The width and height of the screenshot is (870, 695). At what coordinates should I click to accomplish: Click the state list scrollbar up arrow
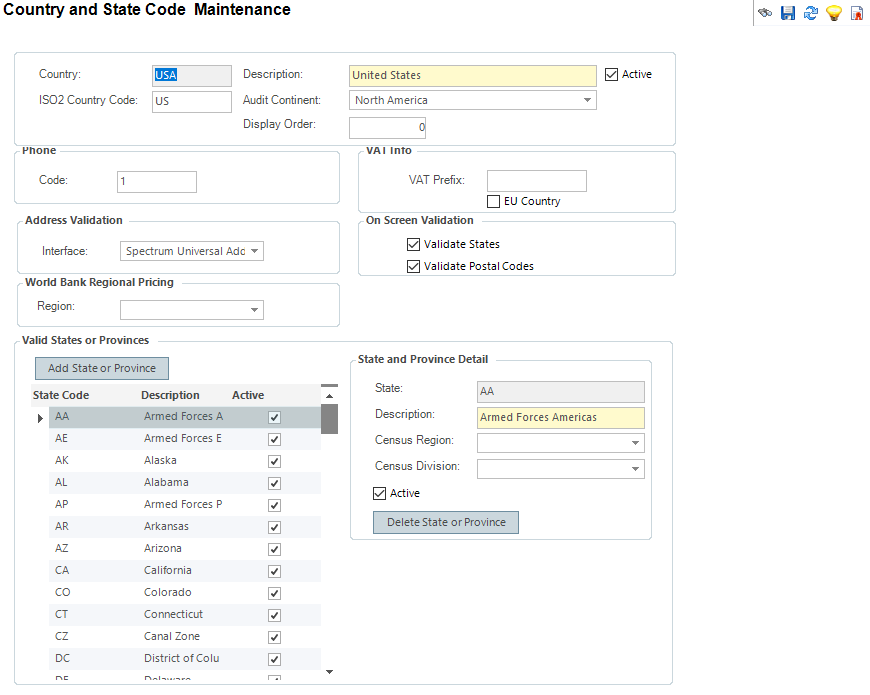tap(330, 396)
